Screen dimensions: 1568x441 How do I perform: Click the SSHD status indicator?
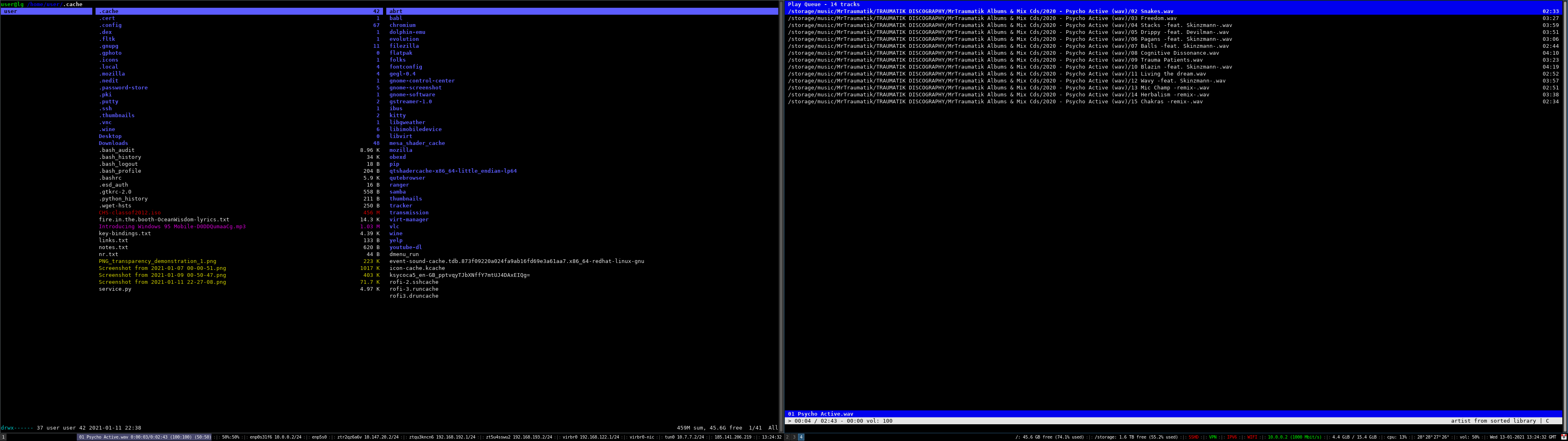[x=1194, y=437]
